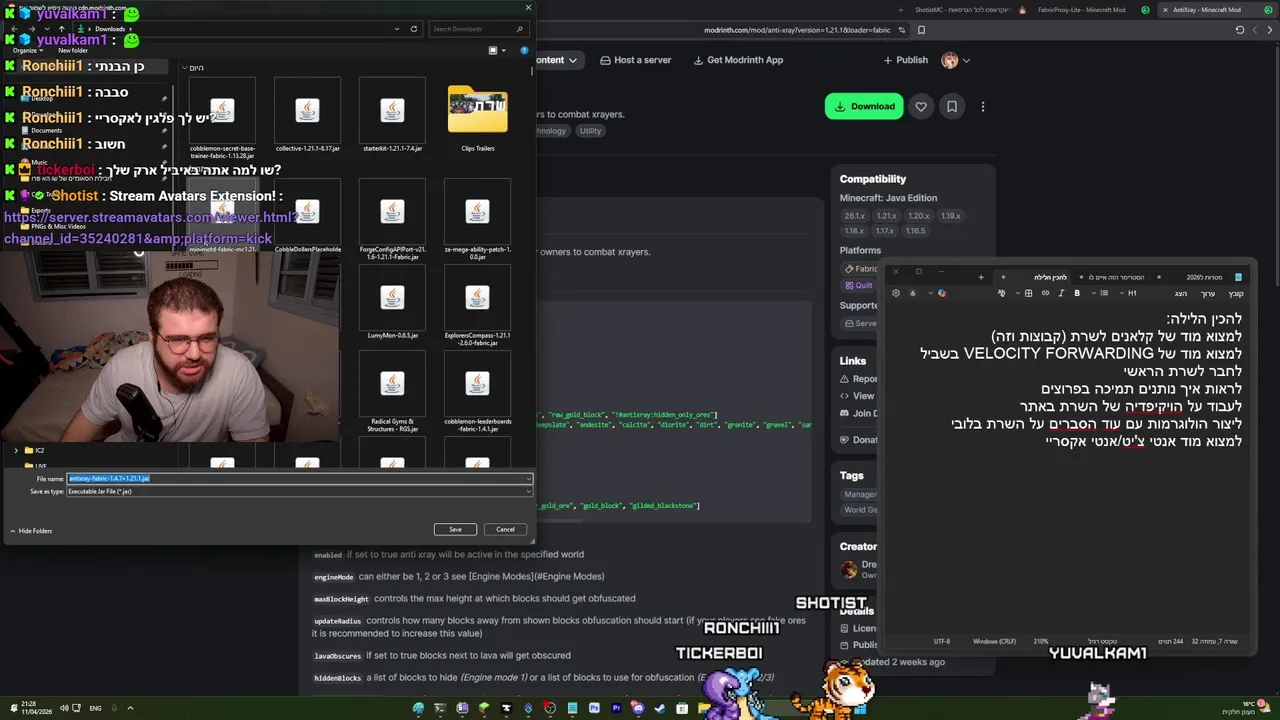Open address bar history dropdown in dialog
This screenshot has width=1280, height=720.
tap(397, 29)
